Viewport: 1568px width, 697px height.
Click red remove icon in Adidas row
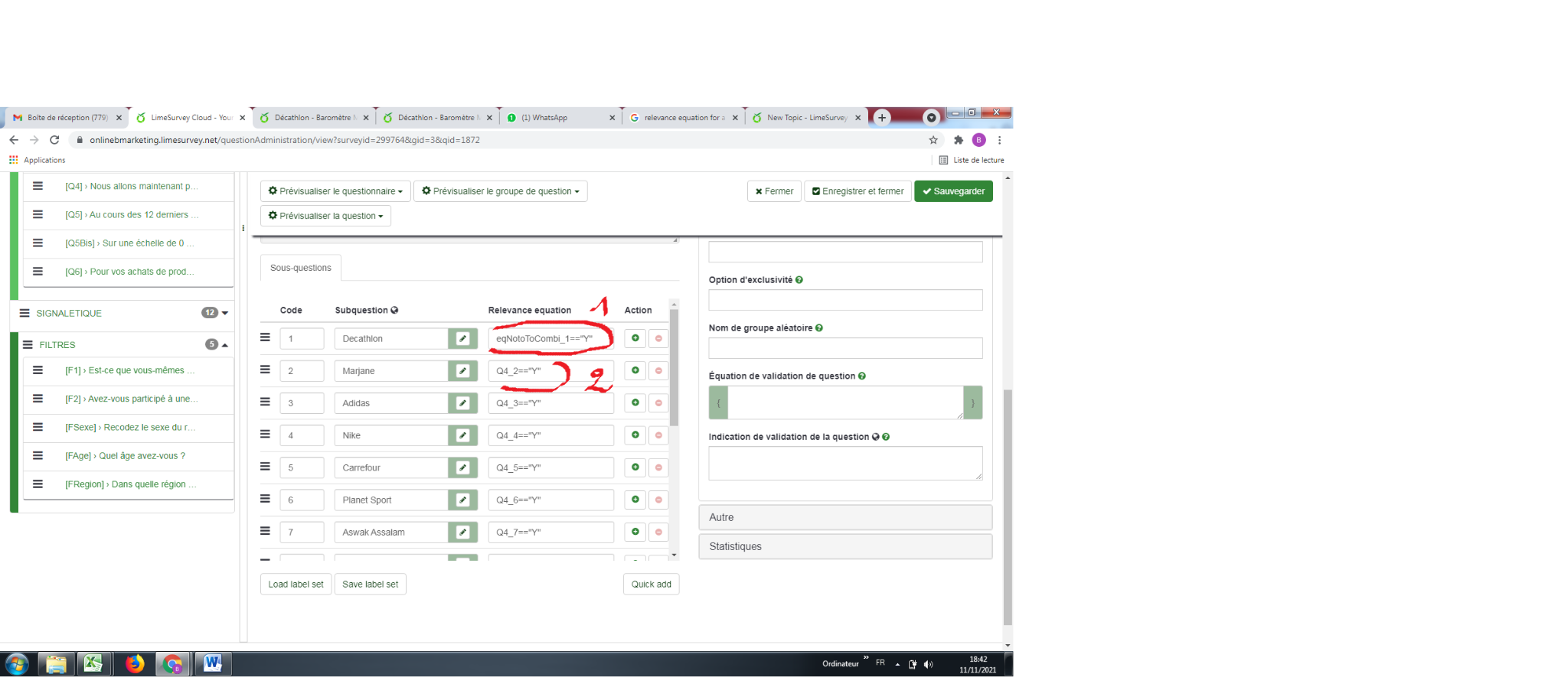[658, 403]
